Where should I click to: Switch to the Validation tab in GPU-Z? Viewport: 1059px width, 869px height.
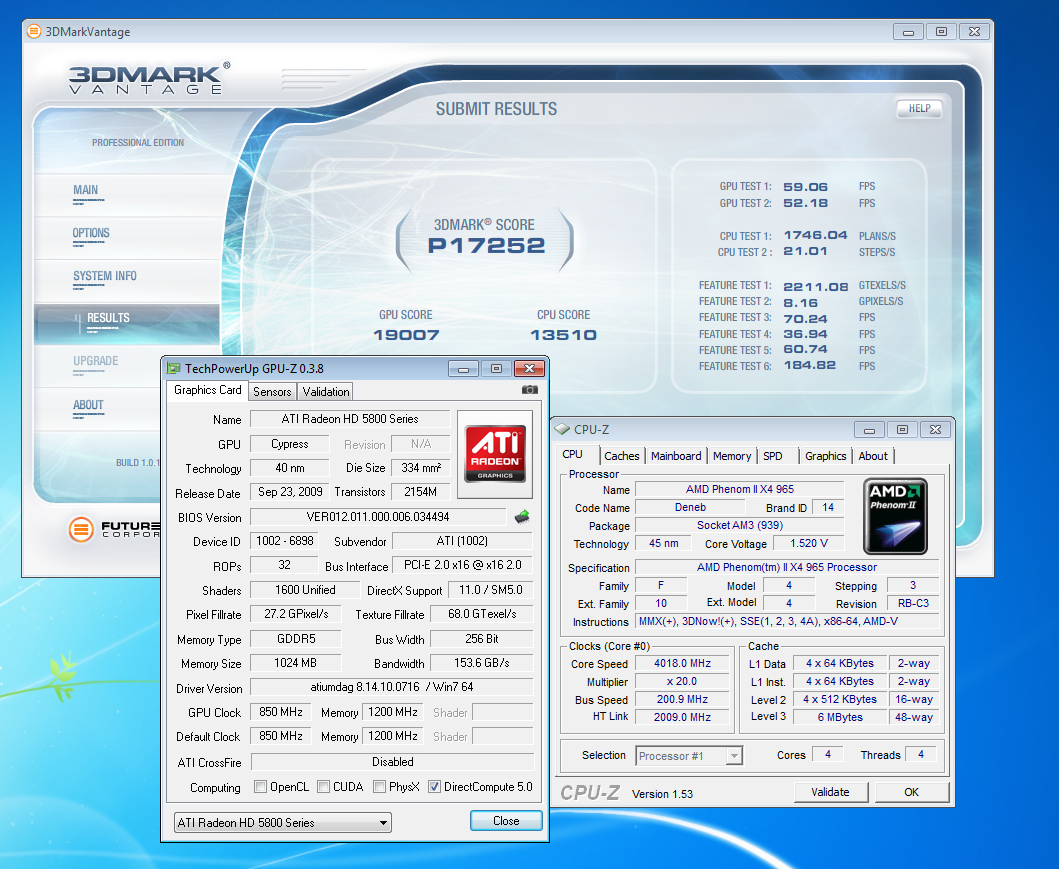point(326,392)
